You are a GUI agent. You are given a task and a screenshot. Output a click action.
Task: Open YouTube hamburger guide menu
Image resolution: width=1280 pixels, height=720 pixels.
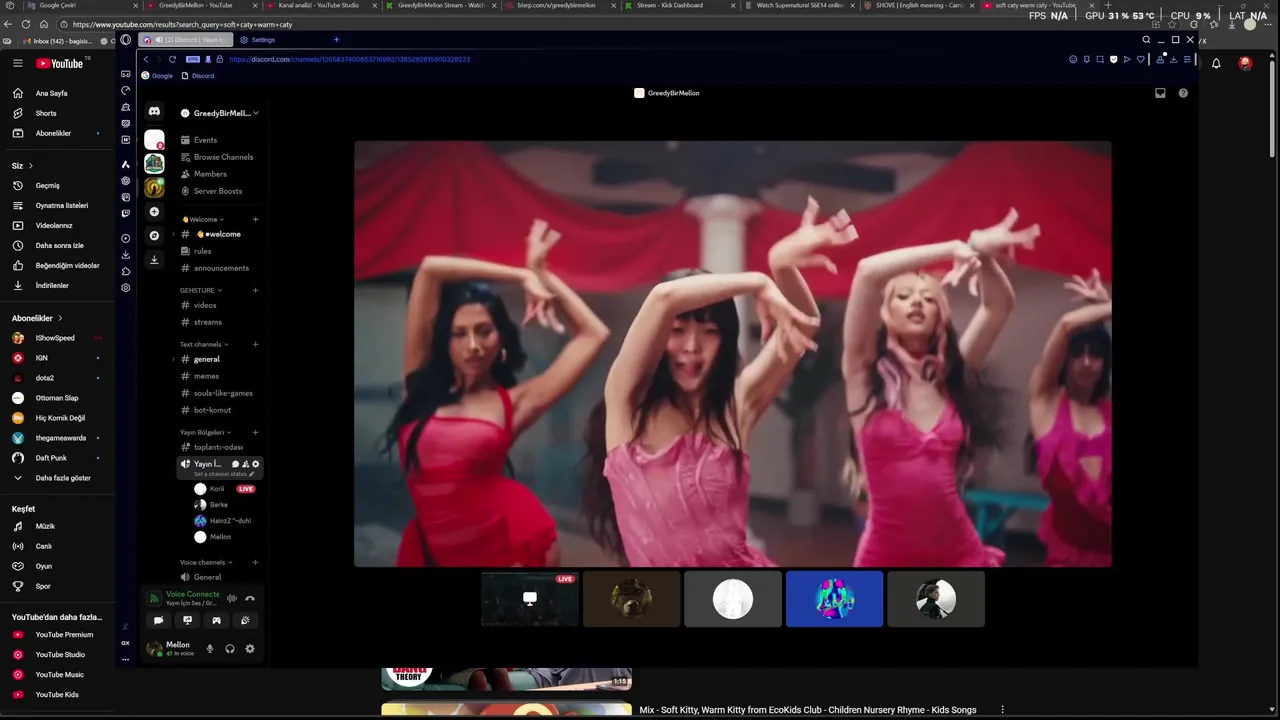pyautogui.click(x=18, y=63)
